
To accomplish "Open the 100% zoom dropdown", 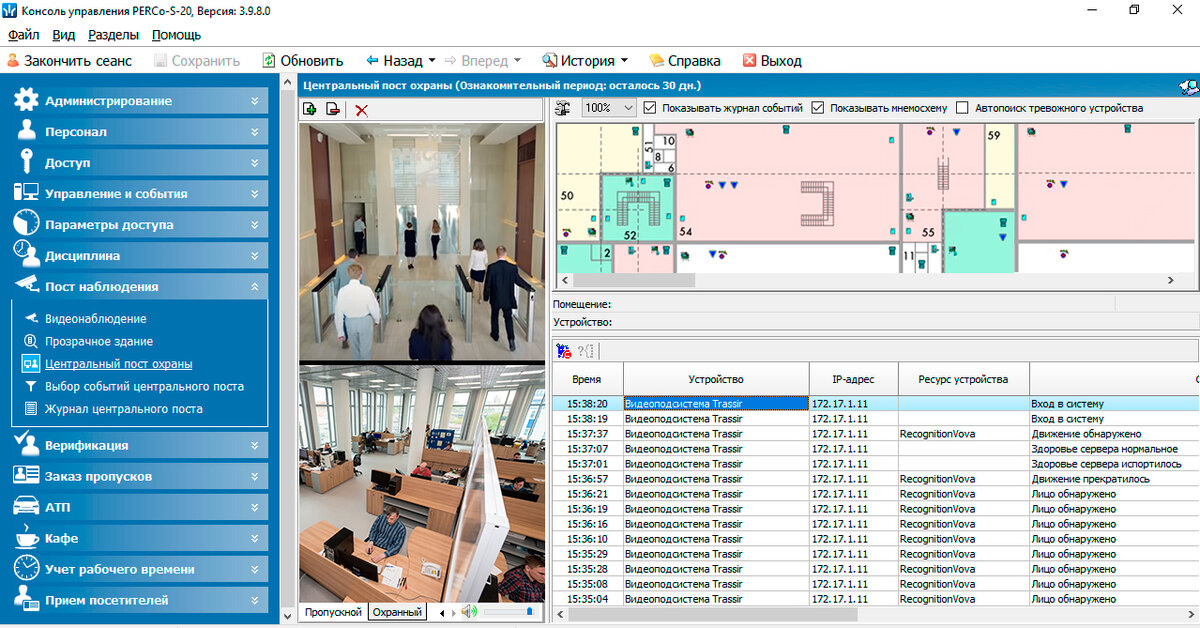I will click(609, 107).
